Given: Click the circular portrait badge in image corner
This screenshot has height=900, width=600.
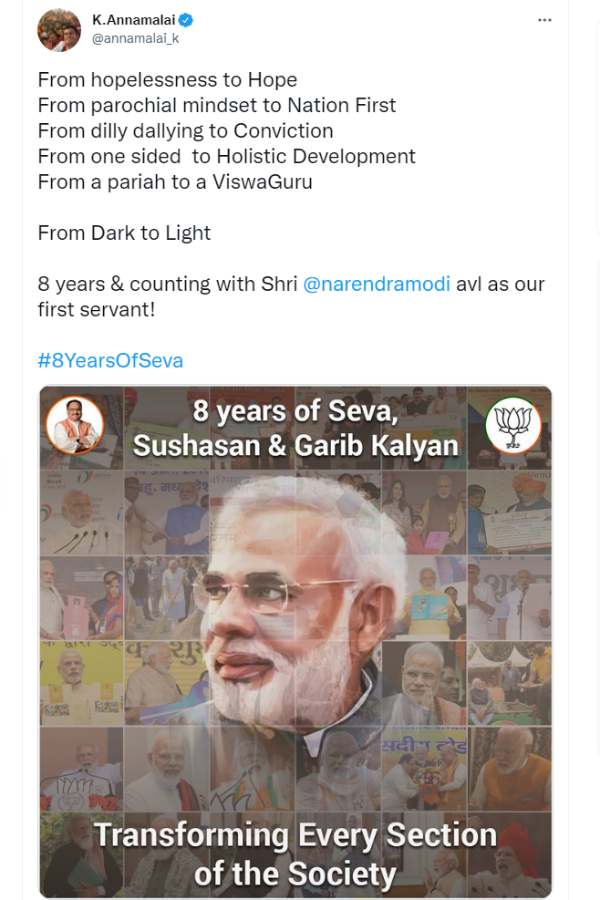Looking at the screenshot, I should [76, 425].
